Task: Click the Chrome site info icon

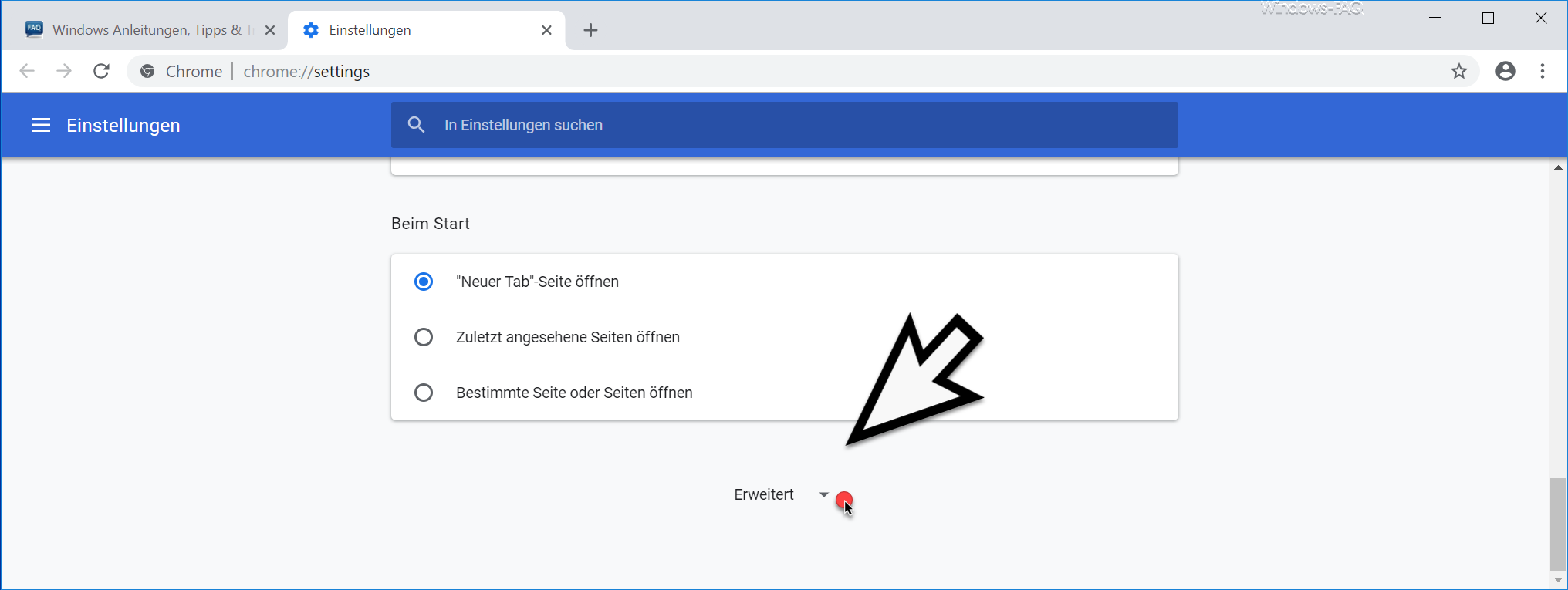Action: 147,72
